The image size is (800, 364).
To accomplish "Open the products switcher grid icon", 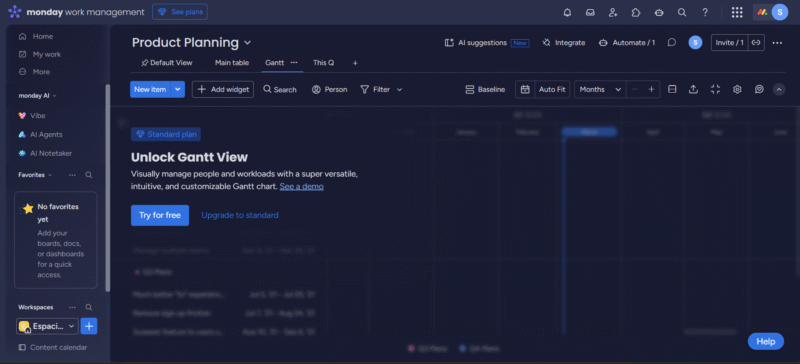I will tap(737, 13).
